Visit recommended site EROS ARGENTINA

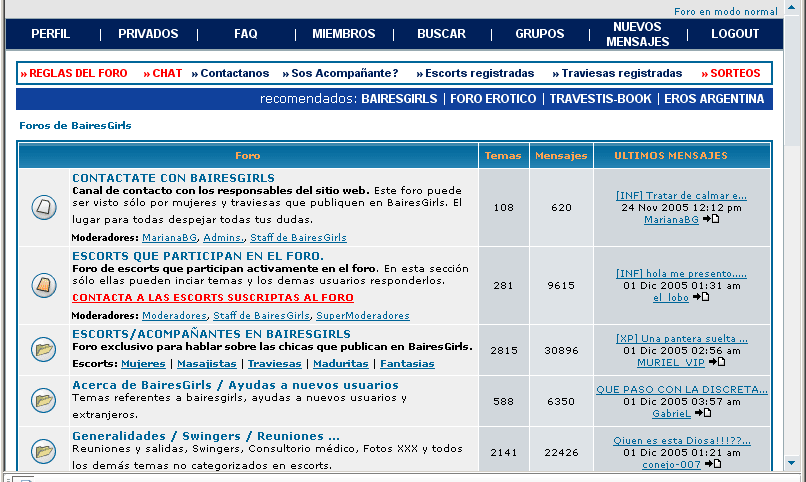point(714,99)
